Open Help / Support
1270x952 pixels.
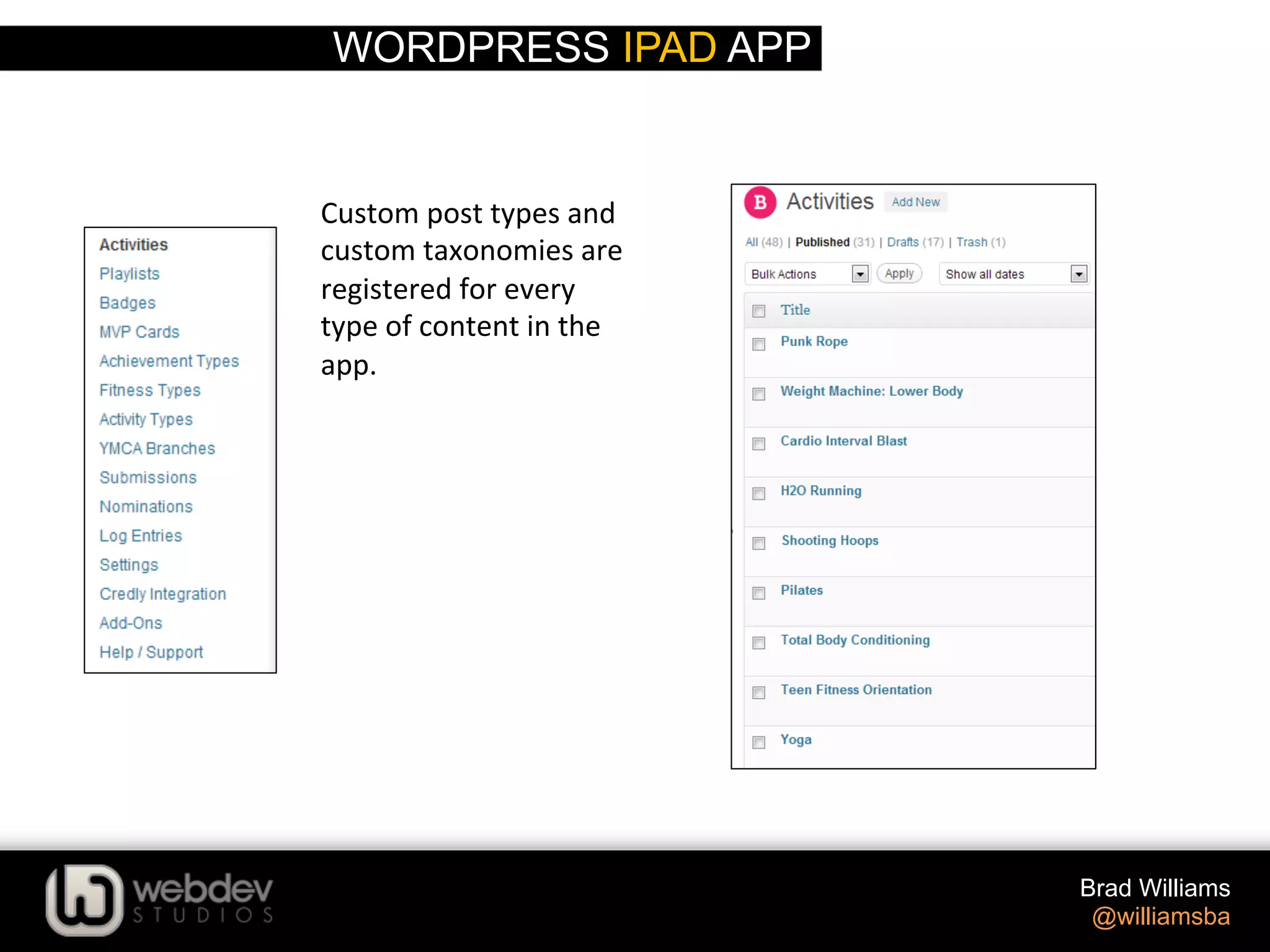pos(151,653)
